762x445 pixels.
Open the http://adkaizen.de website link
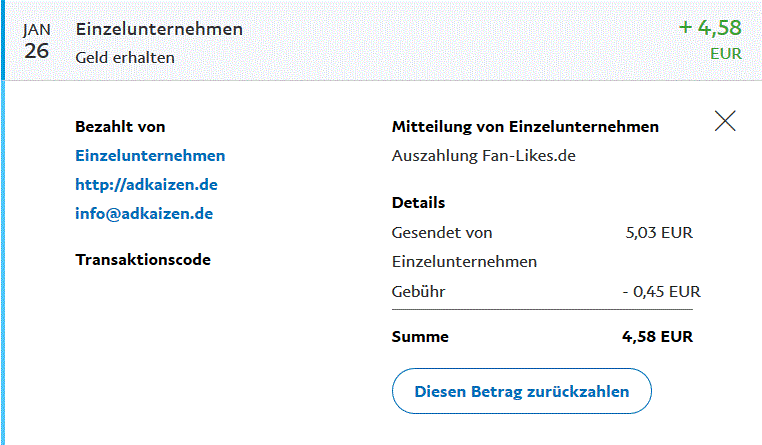(146, 184)
